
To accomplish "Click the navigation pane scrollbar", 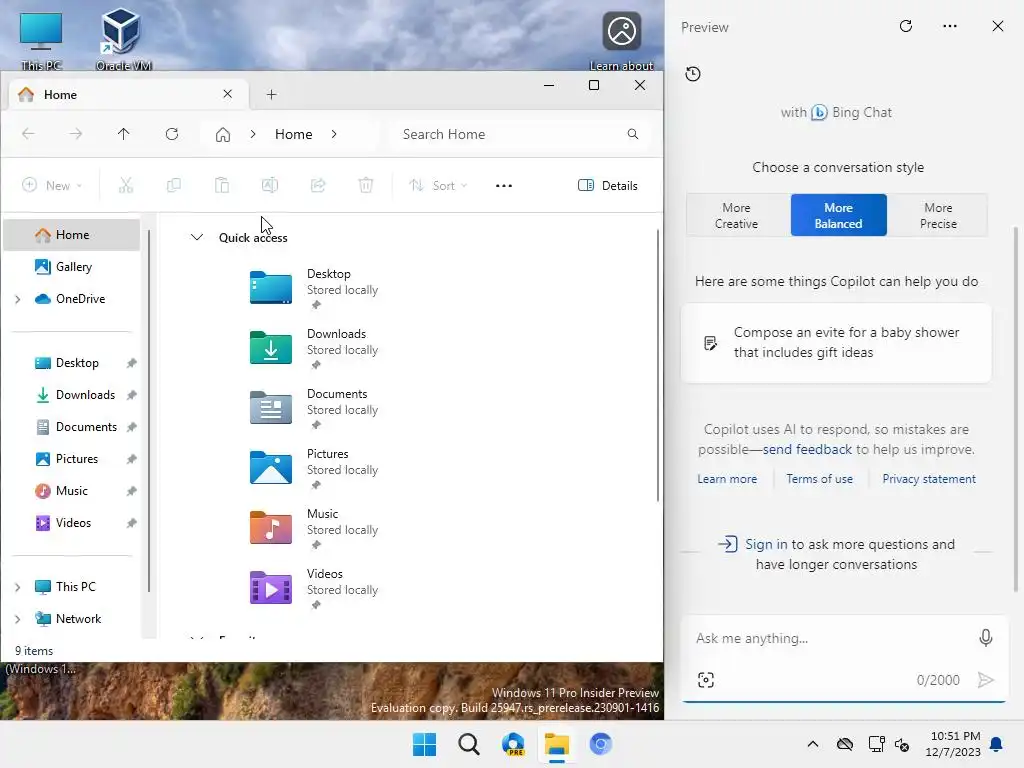I will coord(149,410).
